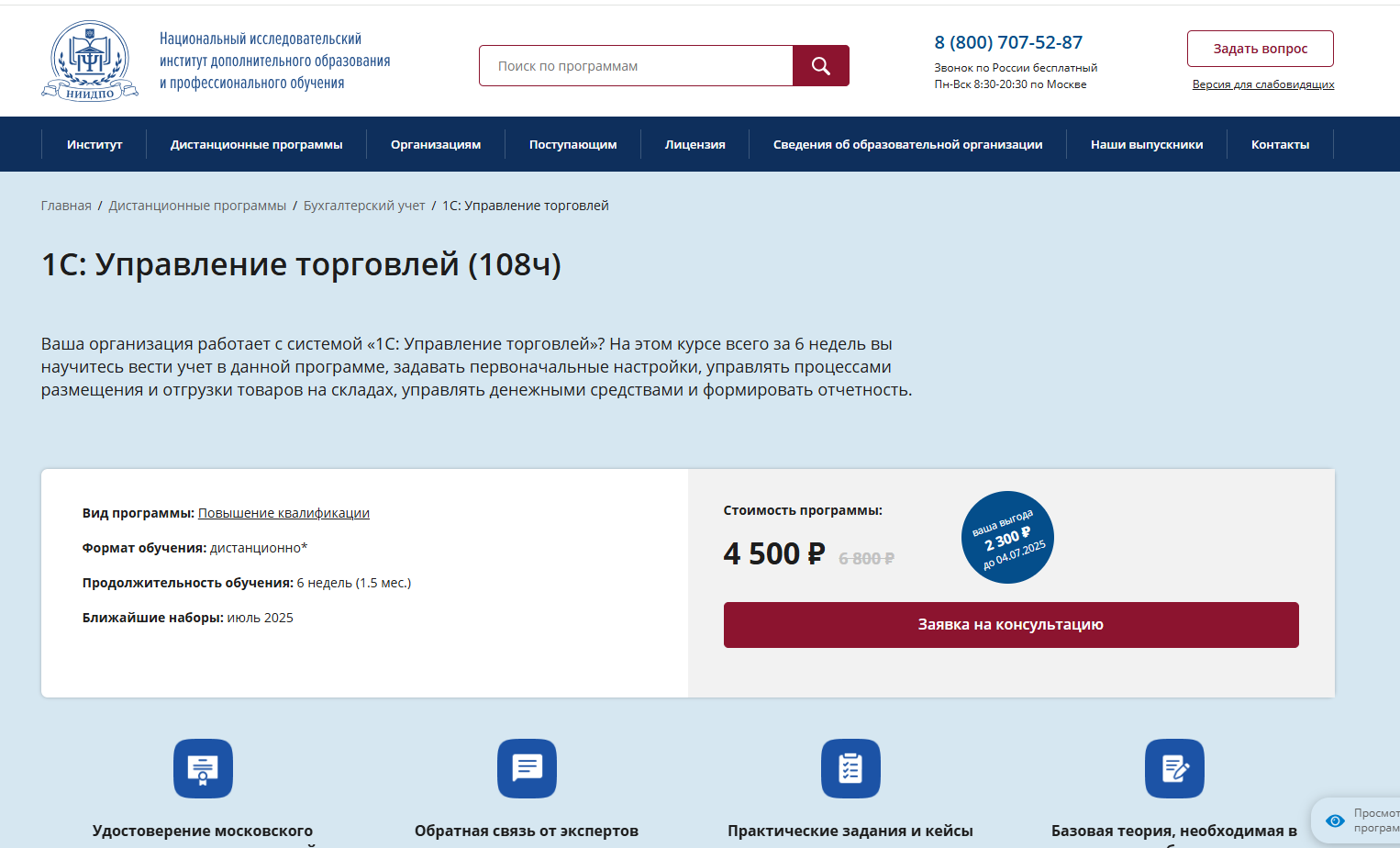Submit Заявка на консультацию button

point(1011,625)
